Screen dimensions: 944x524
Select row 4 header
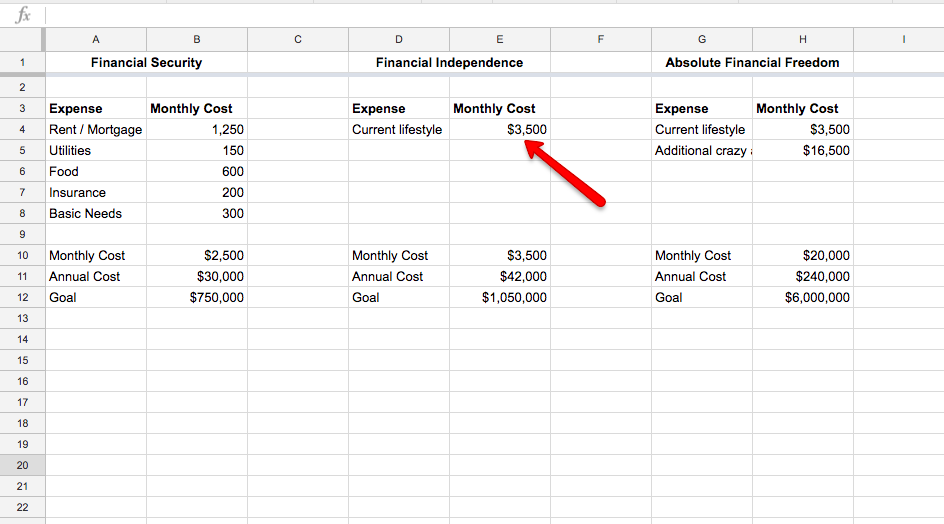(22, 129)
